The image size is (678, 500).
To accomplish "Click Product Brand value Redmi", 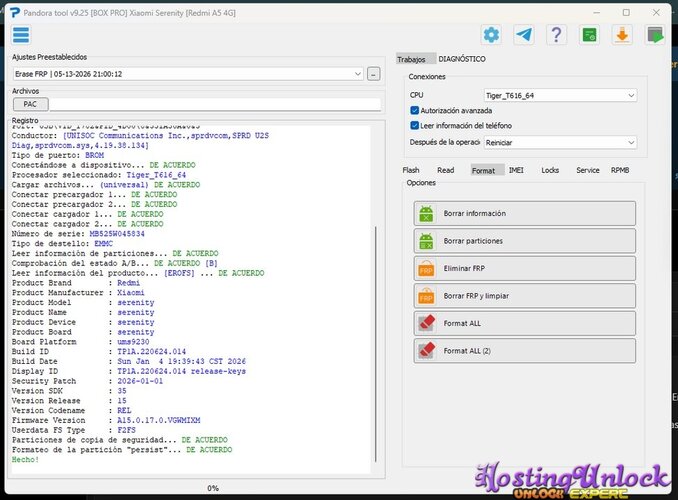I will click(x=128, y=282).
